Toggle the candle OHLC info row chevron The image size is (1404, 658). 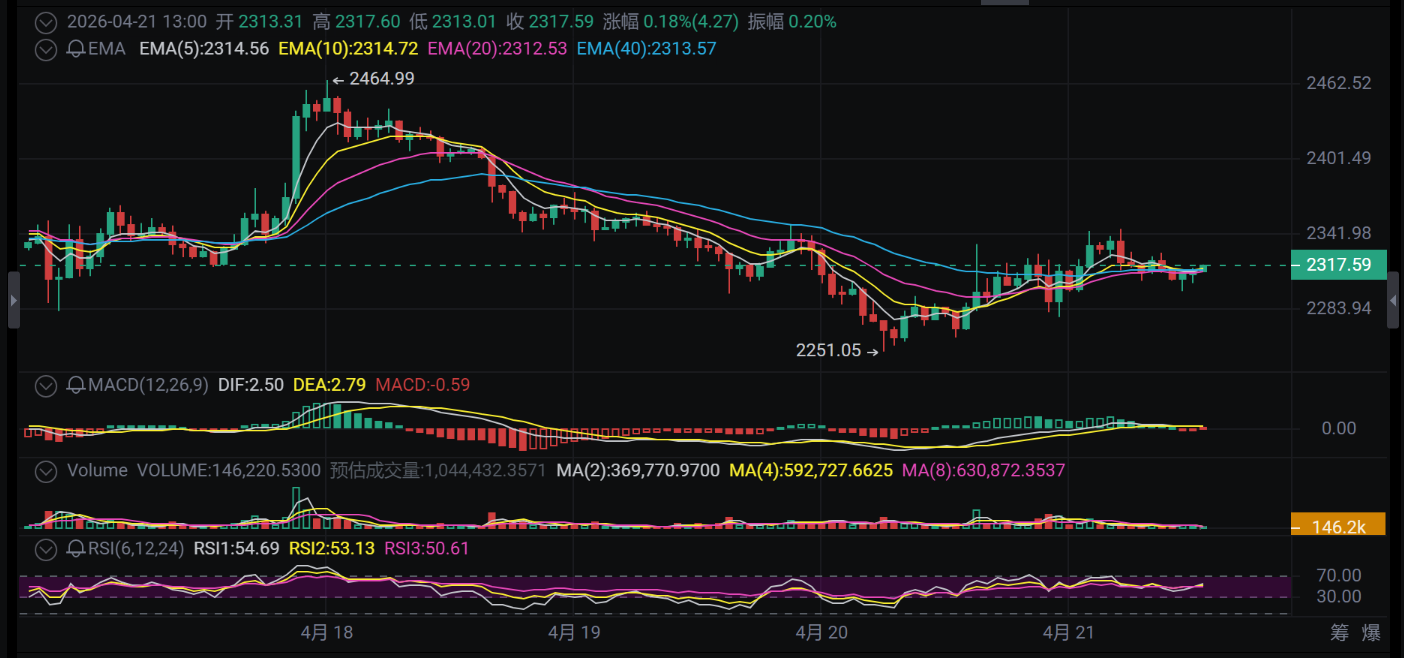click(45, 21)
